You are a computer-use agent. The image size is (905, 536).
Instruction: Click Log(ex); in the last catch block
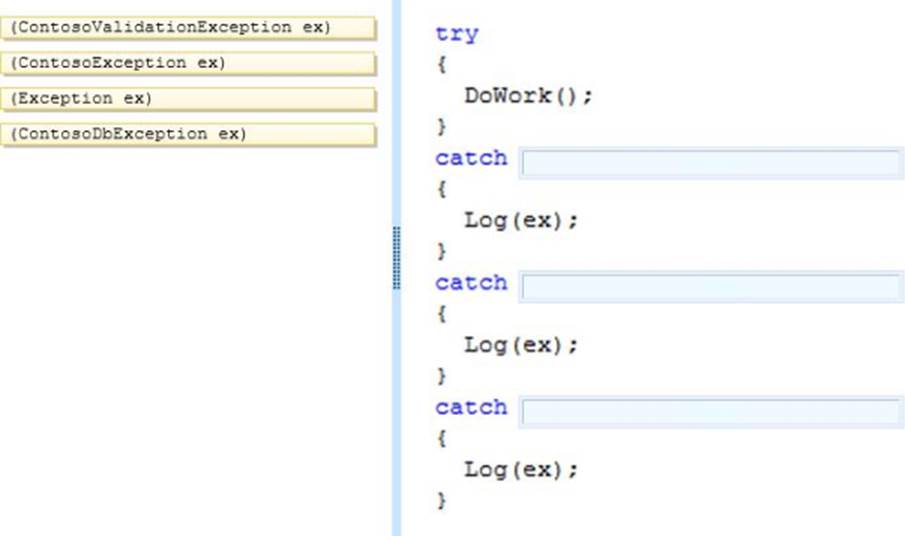click(520, 469)
